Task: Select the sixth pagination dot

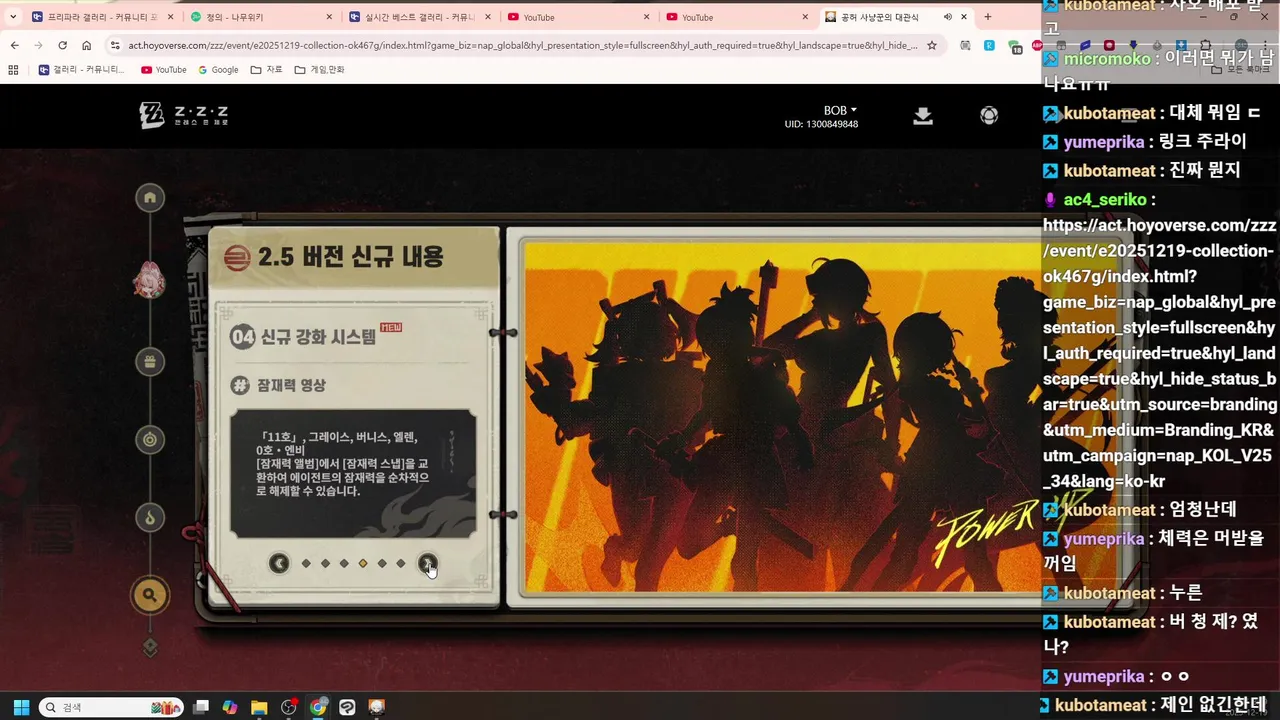Action: coord(401,564)
